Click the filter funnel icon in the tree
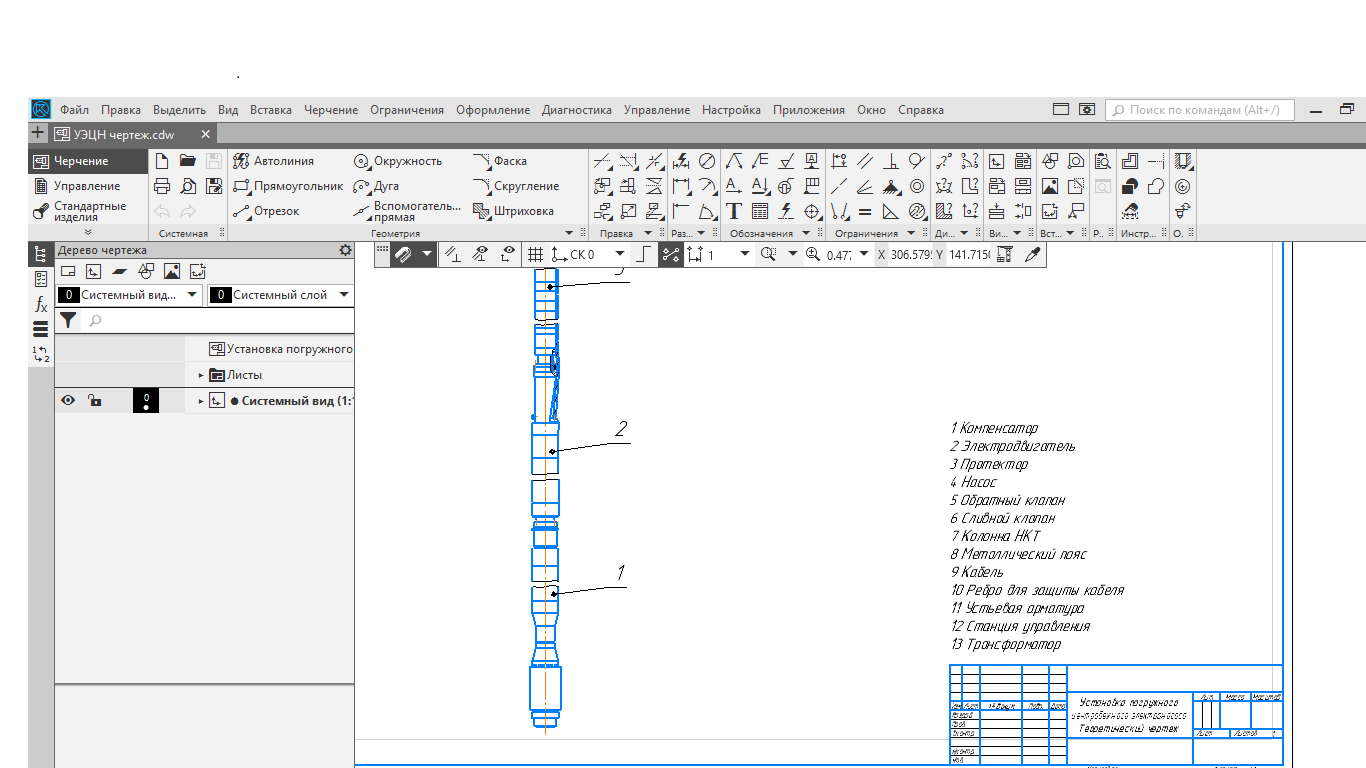This screenshot has height=768, width=1366. (67, 321)
